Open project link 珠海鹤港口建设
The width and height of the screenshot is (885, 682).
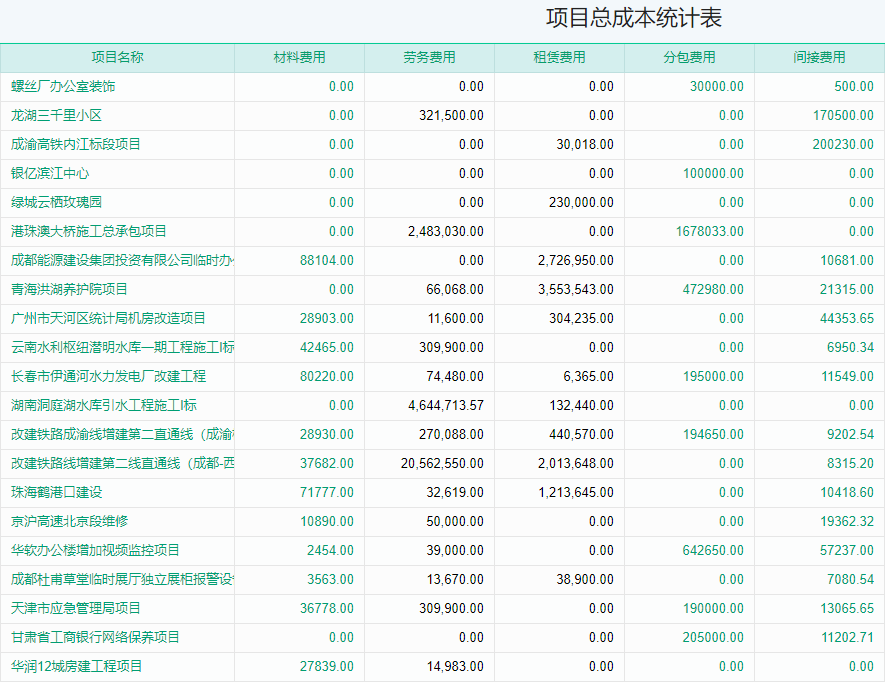tap(56, 492)
